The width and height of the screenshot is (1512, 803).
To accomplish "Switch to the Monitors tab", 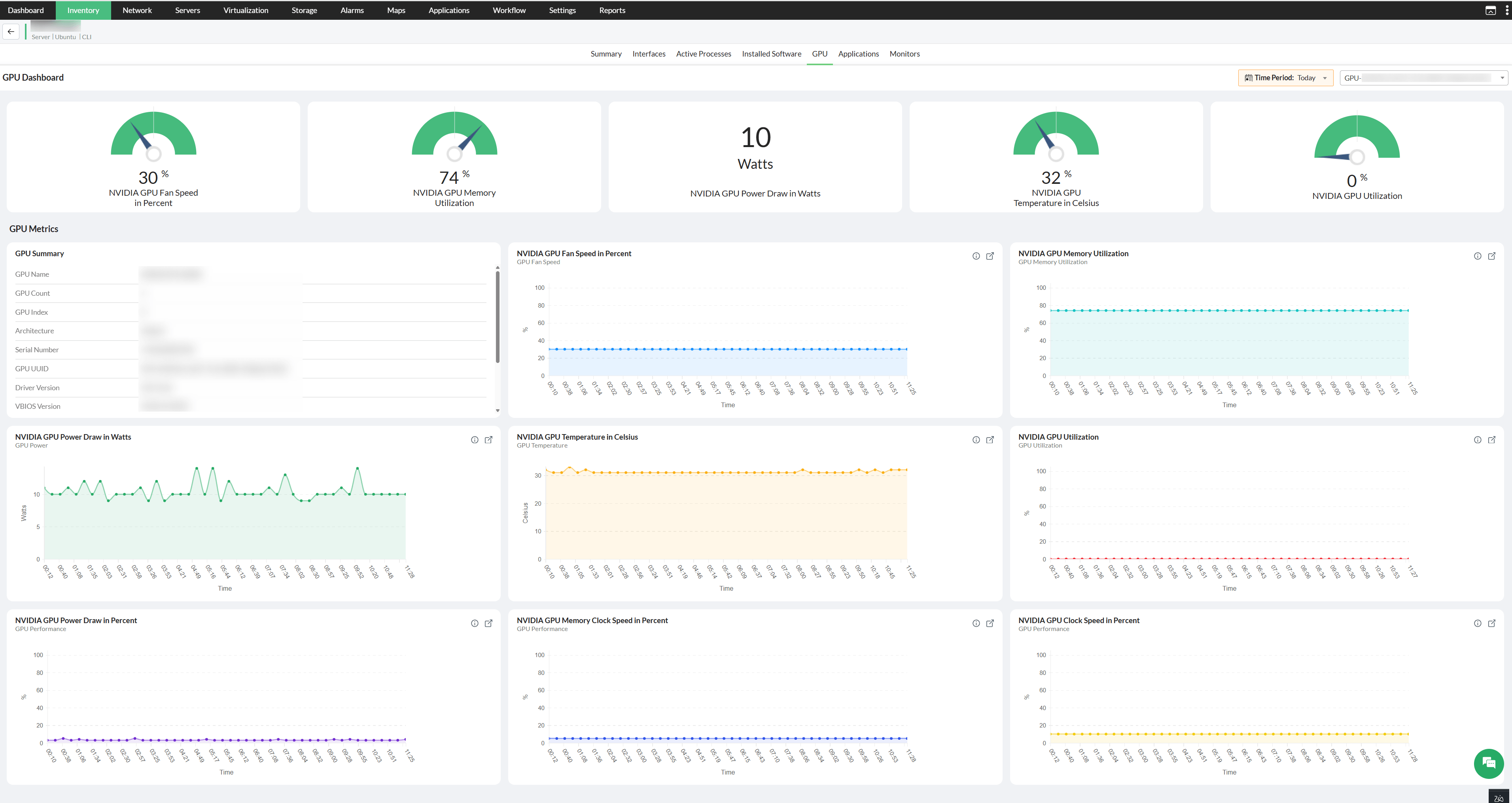I will coord(905,54).
